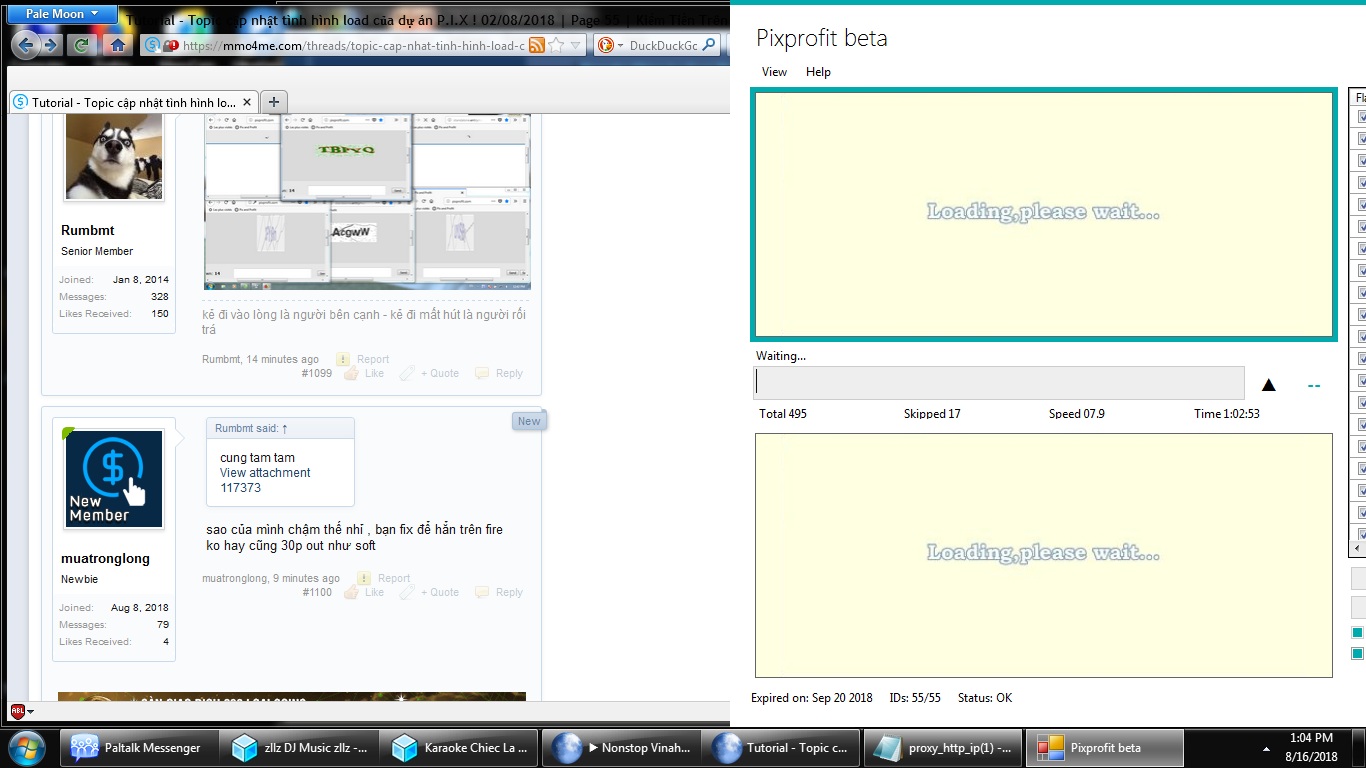Click Rumbmt's husky avatar
The width and height of the screenshot is (1366, 768).
[114, 156]
